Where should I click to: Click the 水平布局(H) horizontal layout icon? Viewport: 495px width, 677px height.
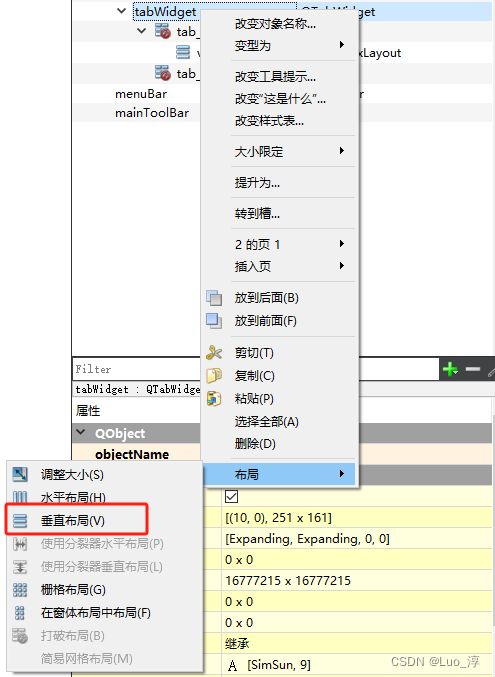pyautogui.click(x=20, y=497)
